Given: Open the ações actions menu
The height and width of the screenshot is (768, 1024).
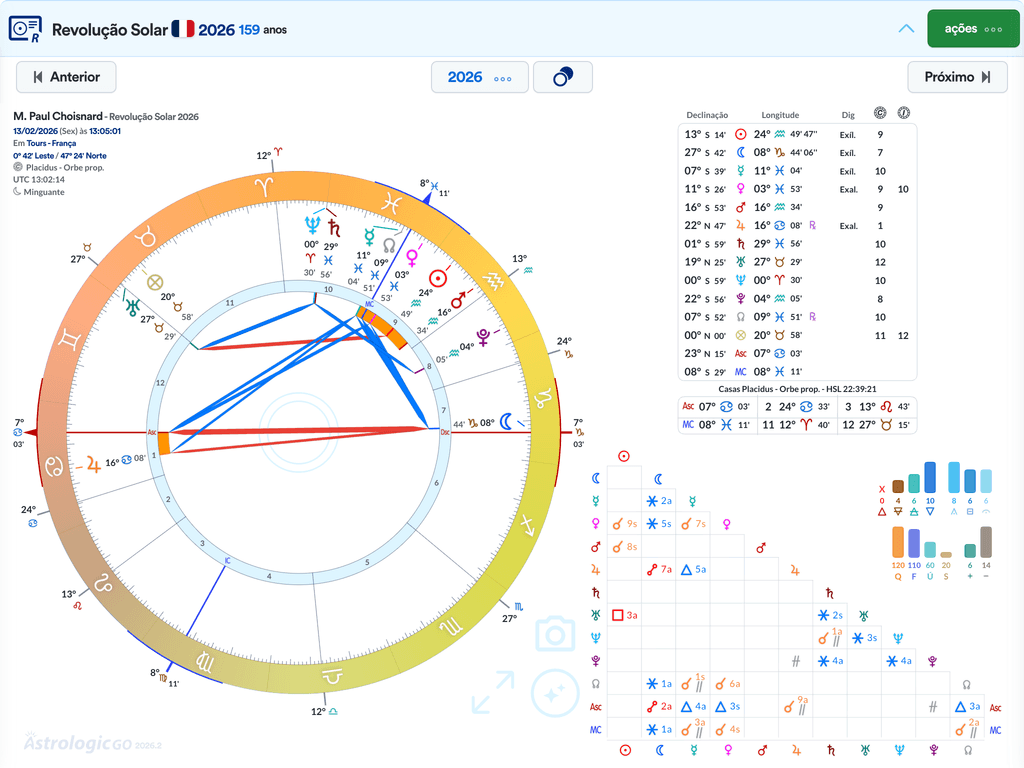Looking at the screenshot, I should [973, 29].
